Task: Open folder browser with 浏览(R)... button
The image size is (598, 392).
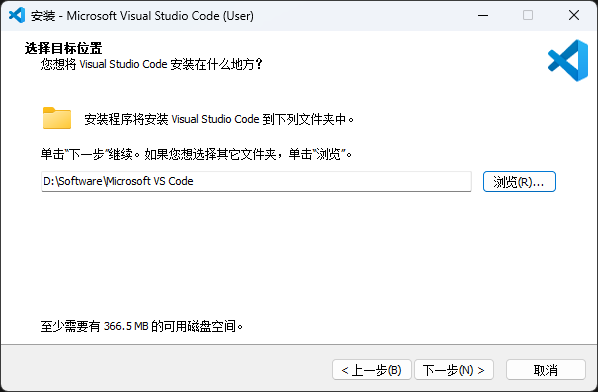Action: click(x=519, y=182)
